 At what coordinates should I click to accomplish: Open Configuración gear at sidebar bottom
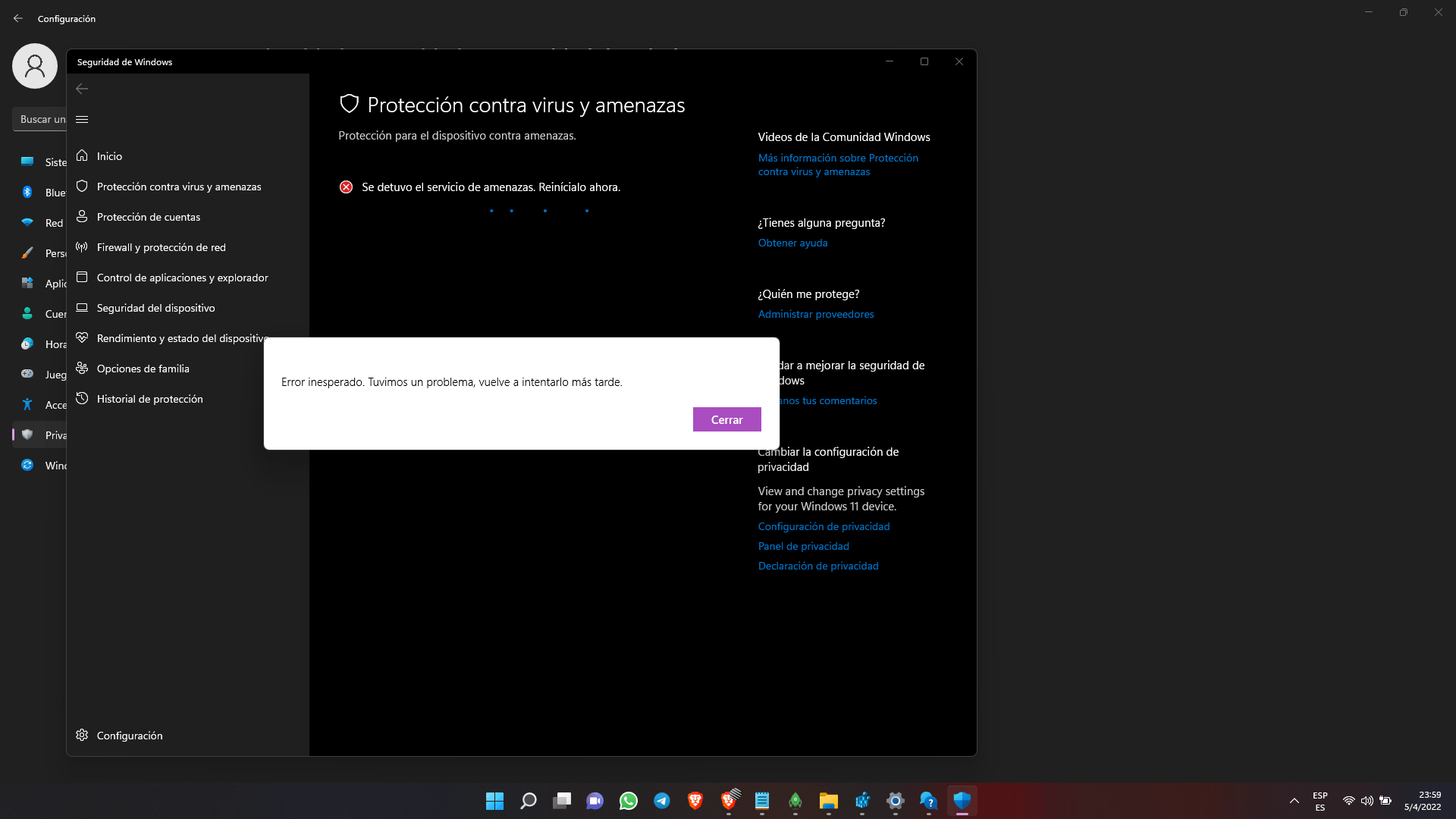pos(82,735)
